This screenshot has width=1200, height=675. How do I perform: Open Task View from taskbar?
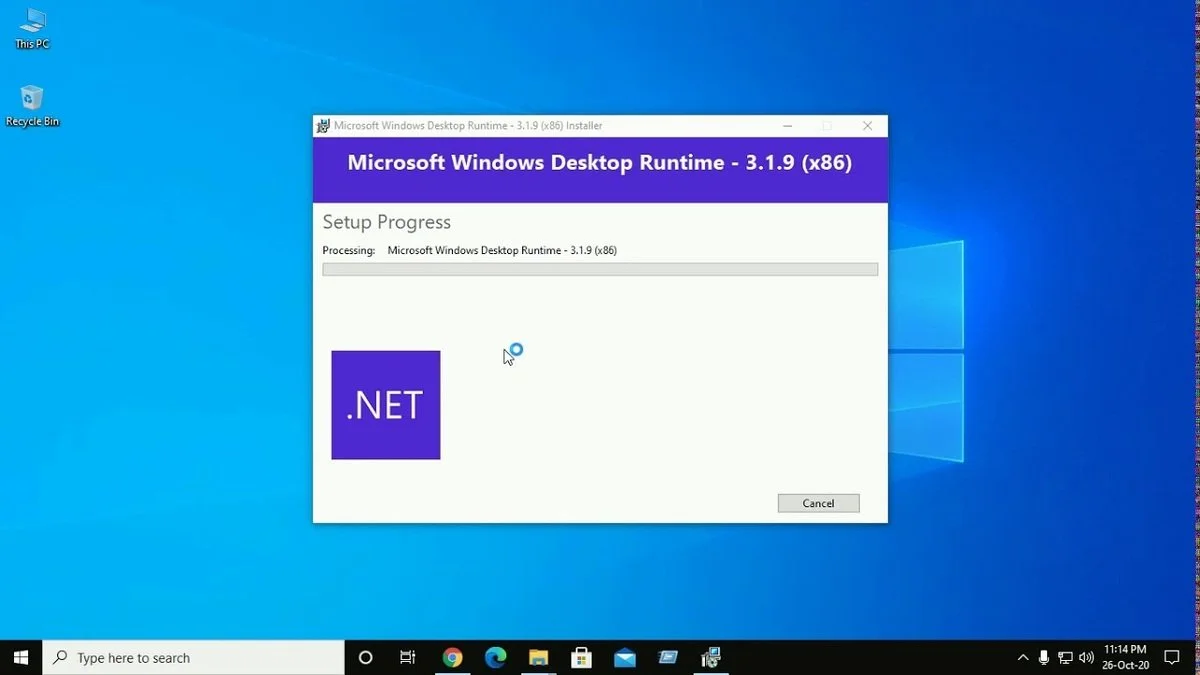[x=408, y=657]
